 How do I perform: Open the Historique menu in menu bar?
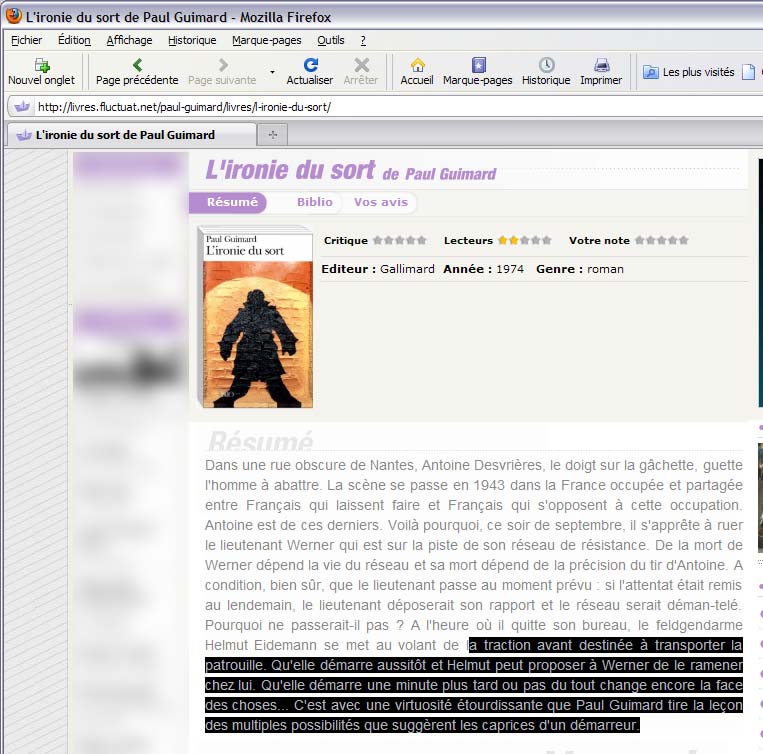point(192,40)
